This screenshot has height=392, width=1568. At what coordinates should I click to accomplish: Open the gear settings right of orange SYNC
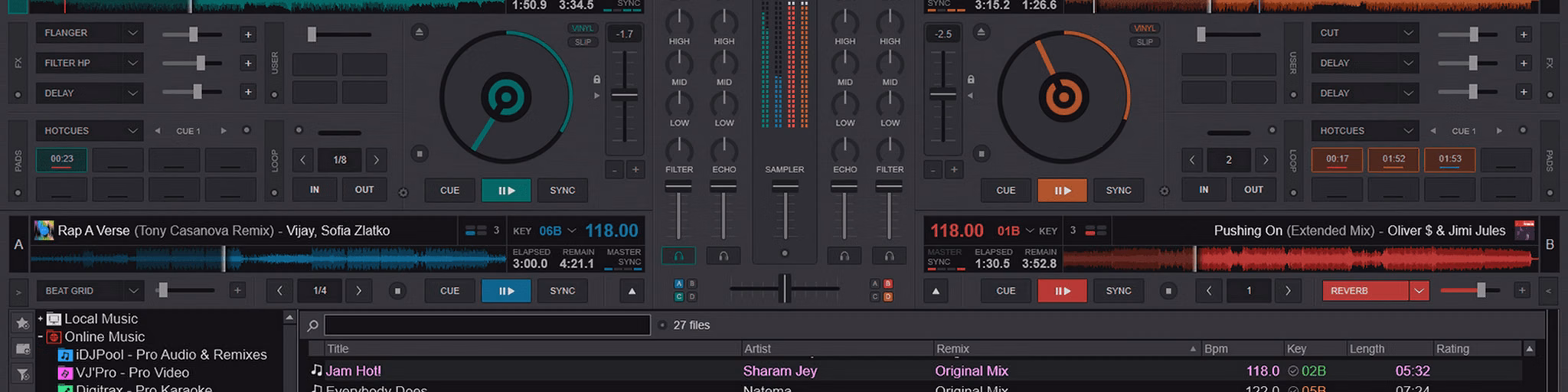tap(1165, 191)
